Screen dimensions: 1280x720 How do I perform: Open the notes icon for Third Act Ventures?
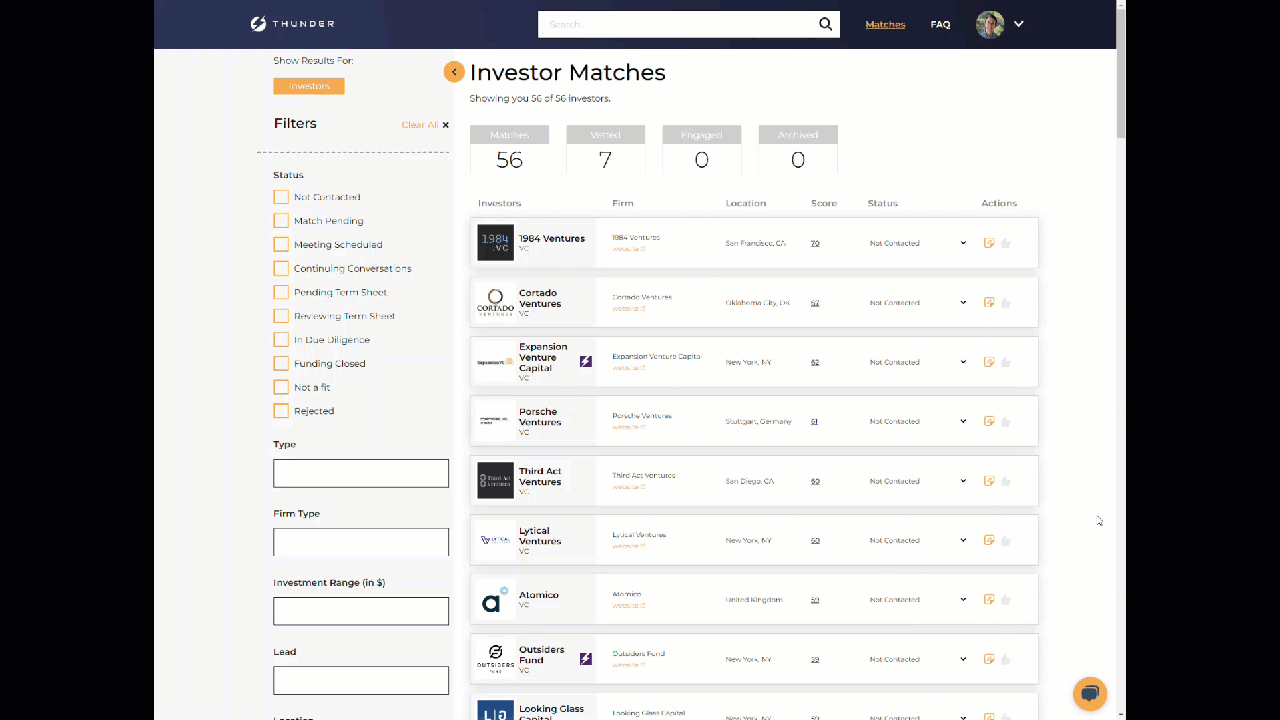click(x=989, y=481)
